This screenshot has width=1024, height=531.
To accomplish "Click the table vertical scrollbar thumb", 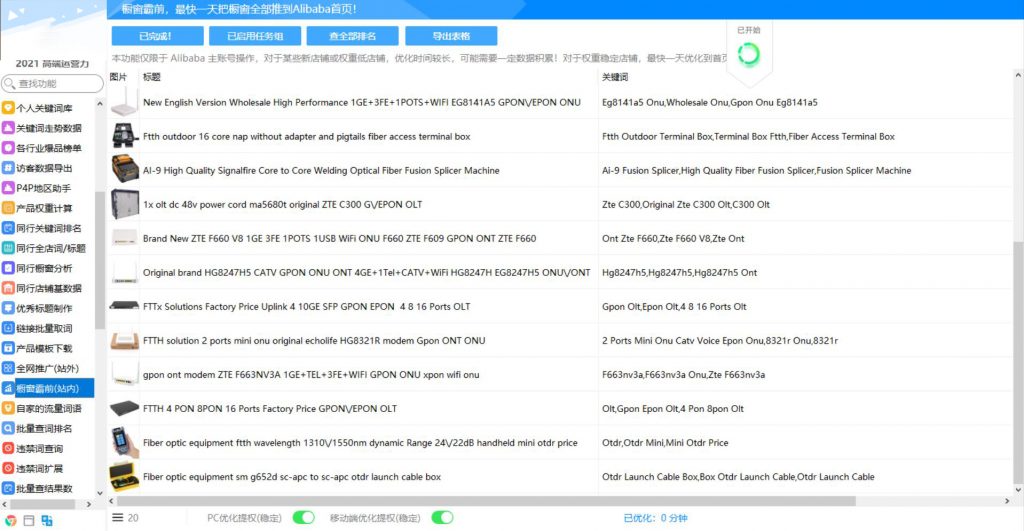I will point(1018,361).
